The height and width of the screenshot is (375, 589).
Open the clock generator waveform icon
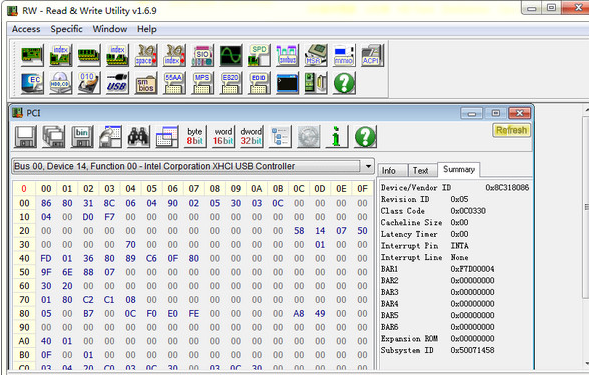click(231, 55)
